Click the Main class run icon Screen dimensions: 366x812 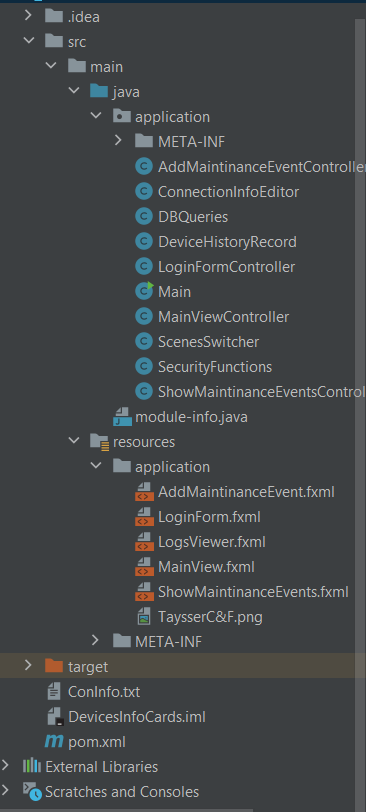coord(144,292)
